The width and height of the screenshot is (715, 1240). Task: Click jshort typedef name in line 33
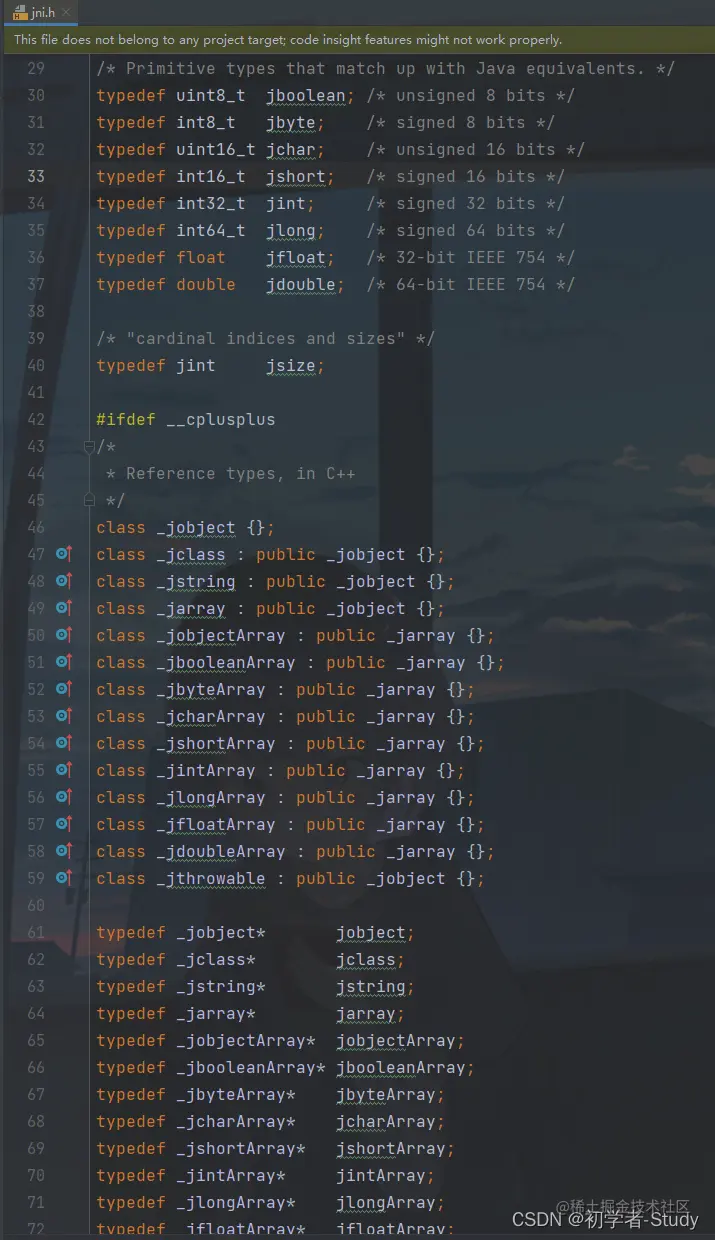coord(296,177)
